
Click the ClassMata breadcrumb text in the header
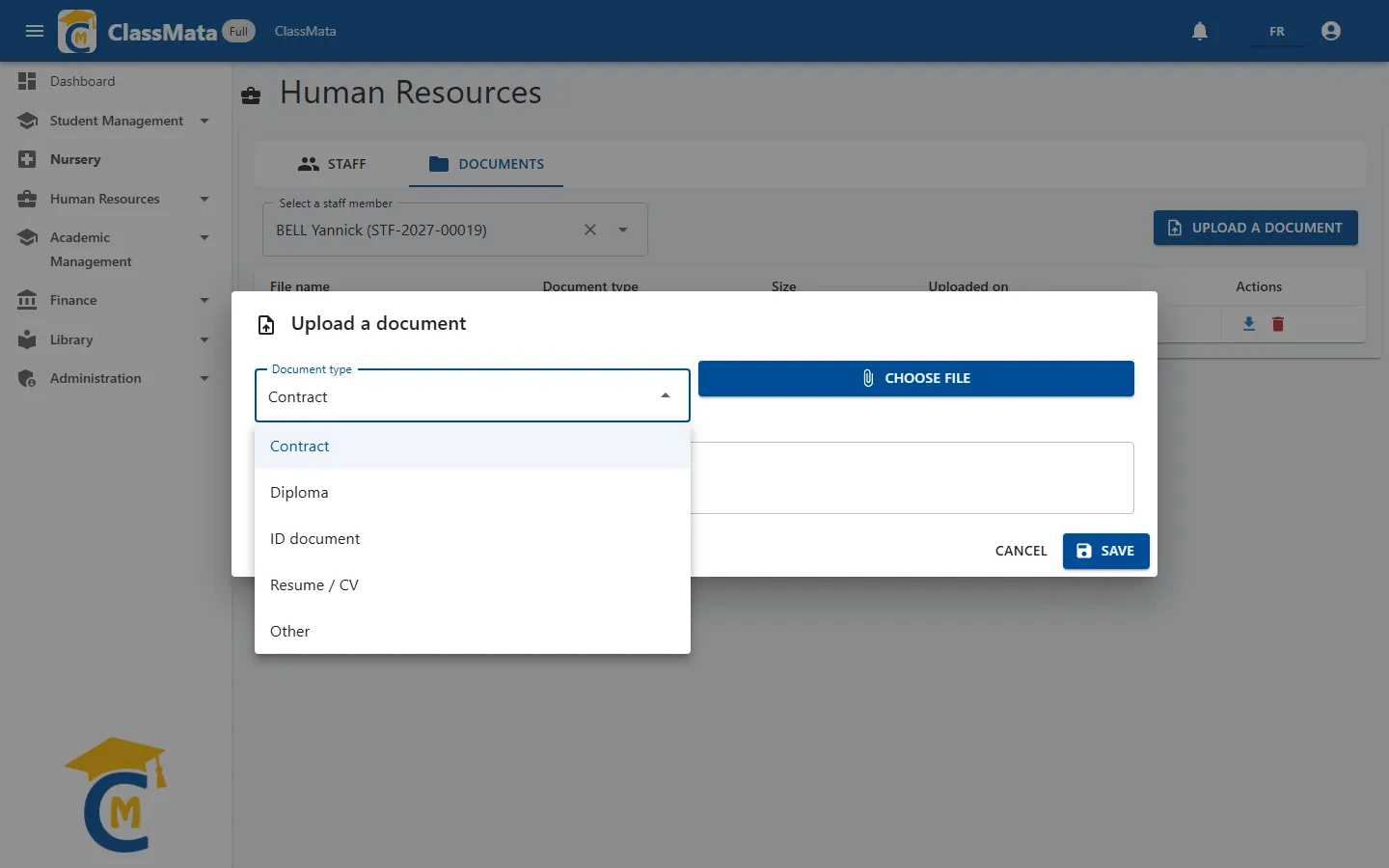tap(305, 31)
